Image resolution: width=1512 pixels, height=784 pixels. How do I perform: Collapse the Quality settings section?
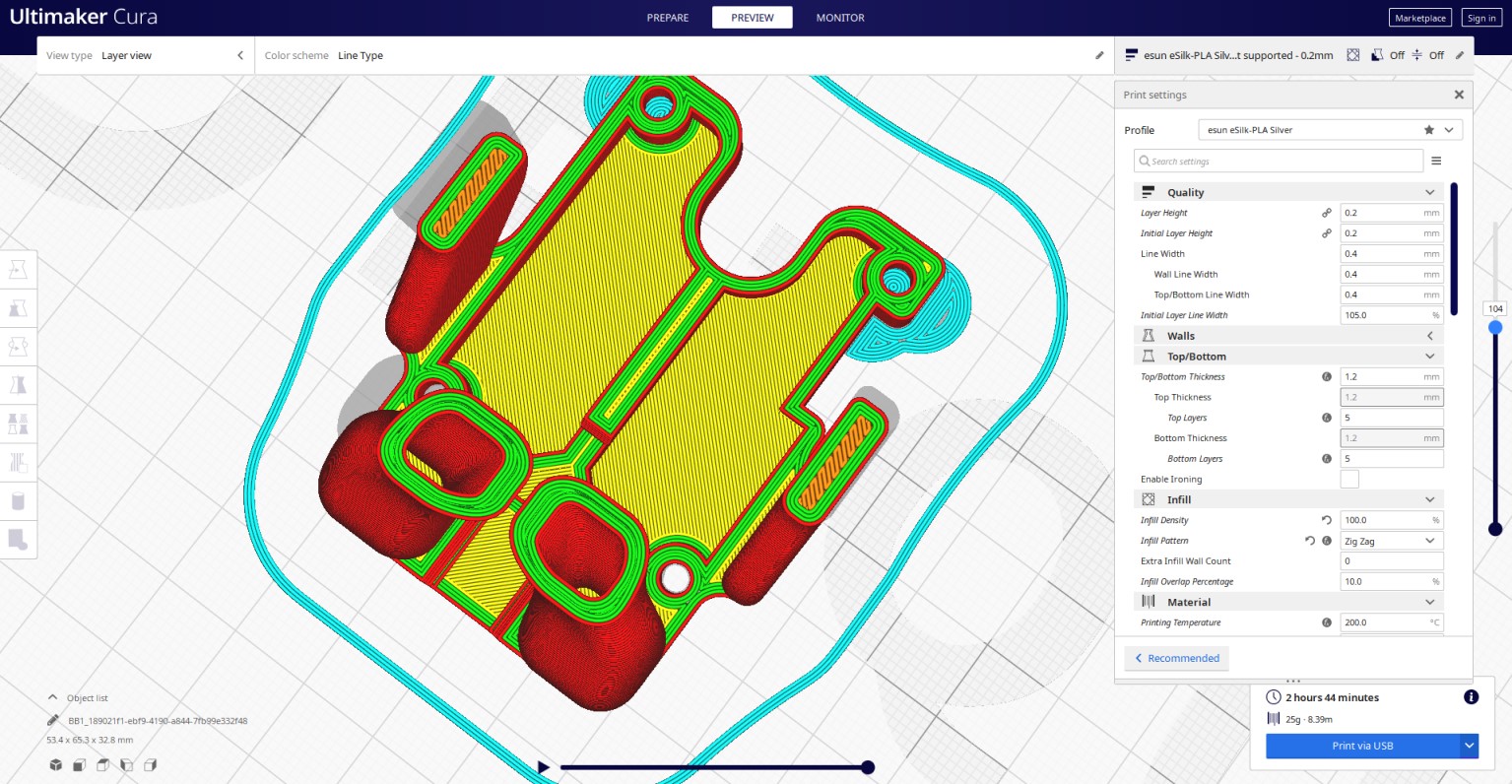pyautogui.click(x=1288, y=192)
